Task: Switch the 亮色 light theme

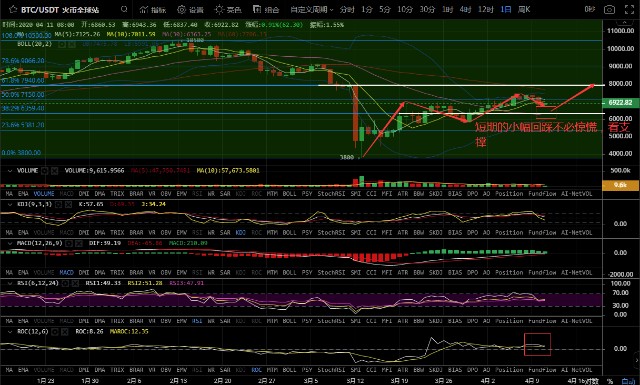Action: tap(228, 9)
